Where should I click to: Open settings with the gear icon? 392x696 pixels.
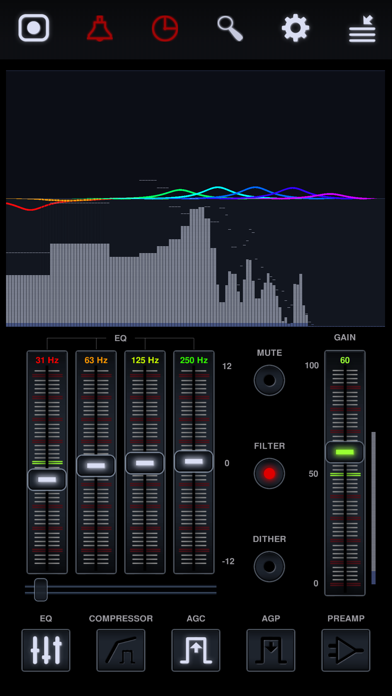click(295, 28)
